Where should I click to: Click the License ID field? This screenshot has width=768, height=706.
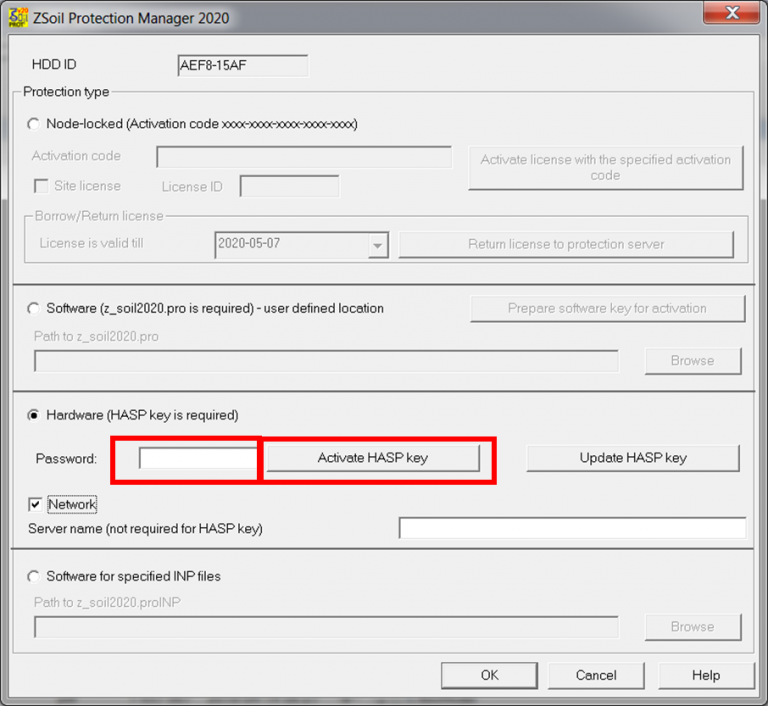click(289, 186)
